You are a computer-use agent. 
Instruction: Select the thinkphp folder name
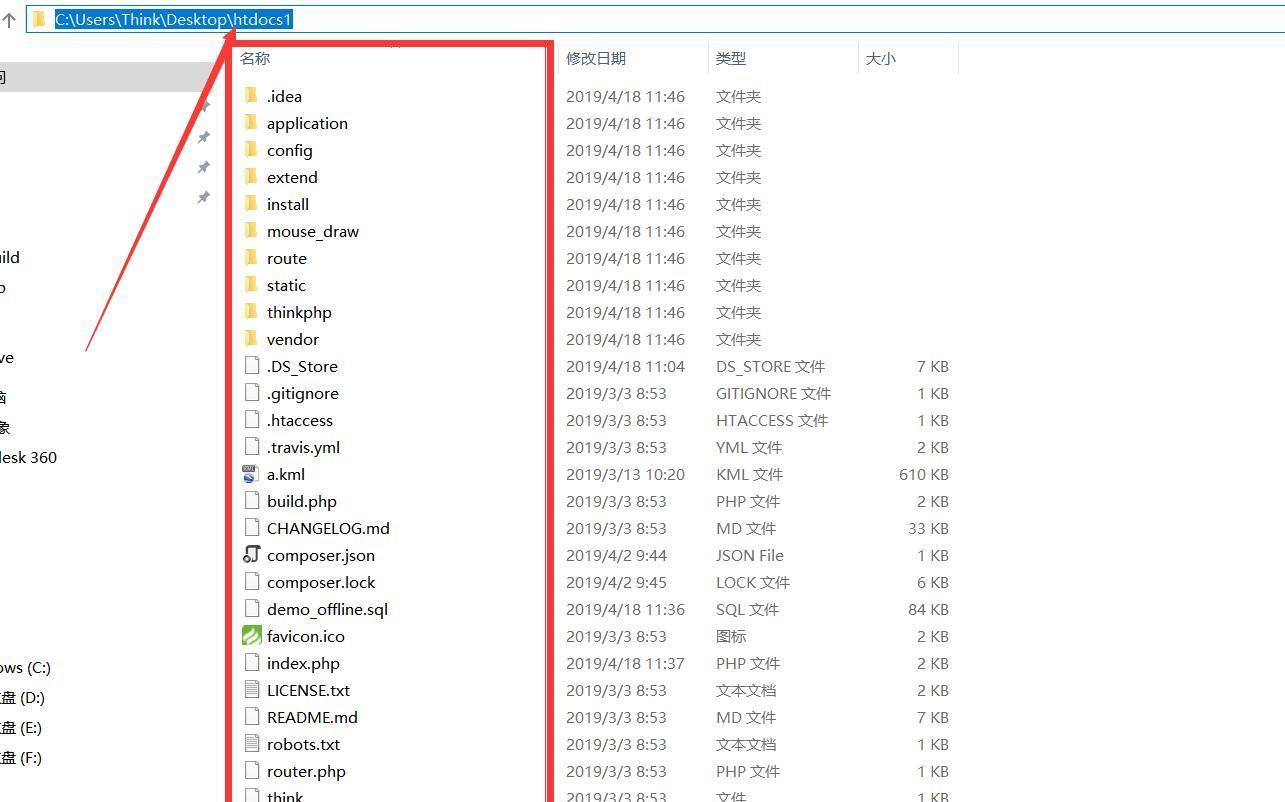(299, 312)
